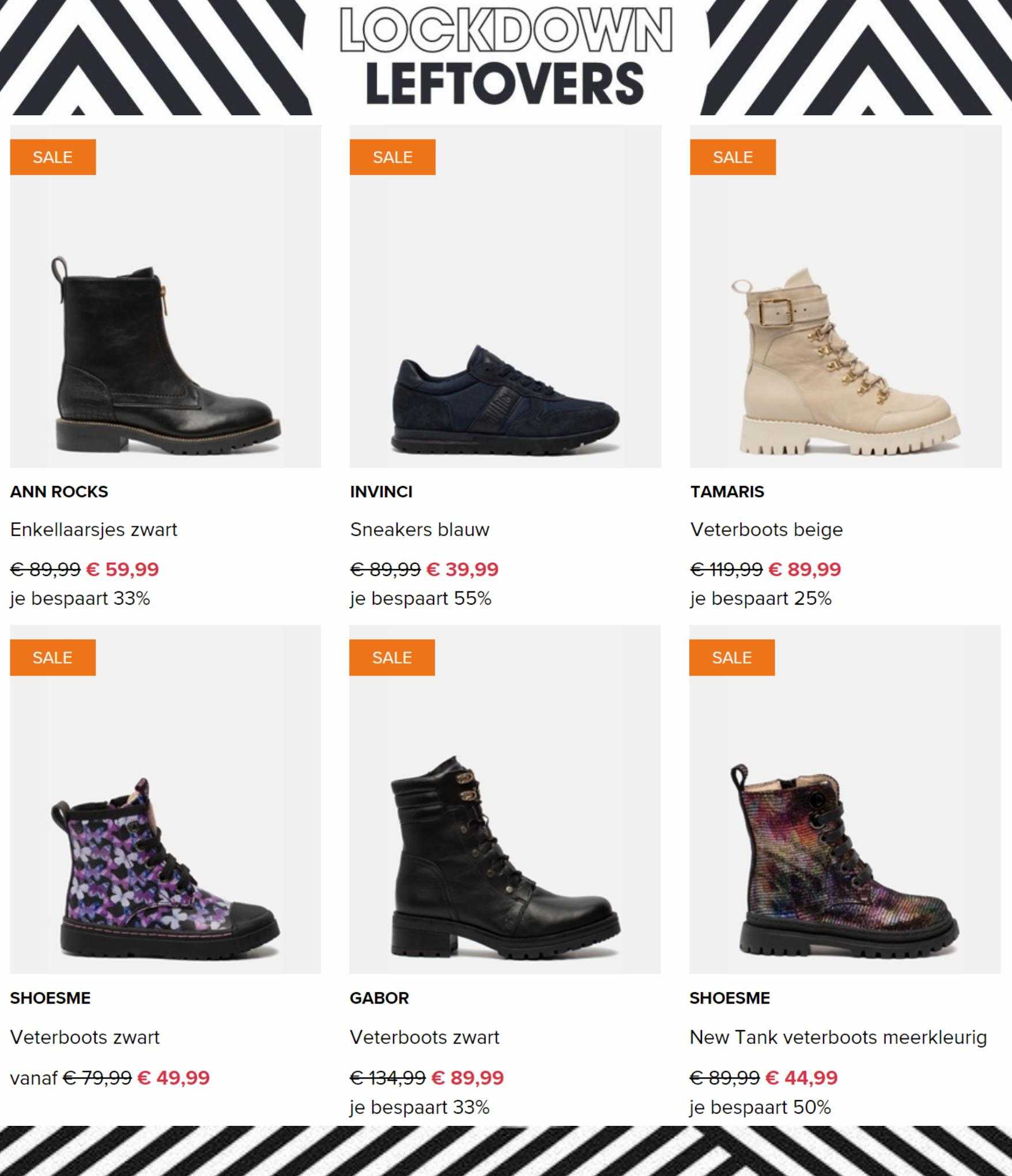The height and width of the screenshot is (1176, 1012).
Task: Select the Enkellaarsjes zwart product title
Action: coord(94,530)
